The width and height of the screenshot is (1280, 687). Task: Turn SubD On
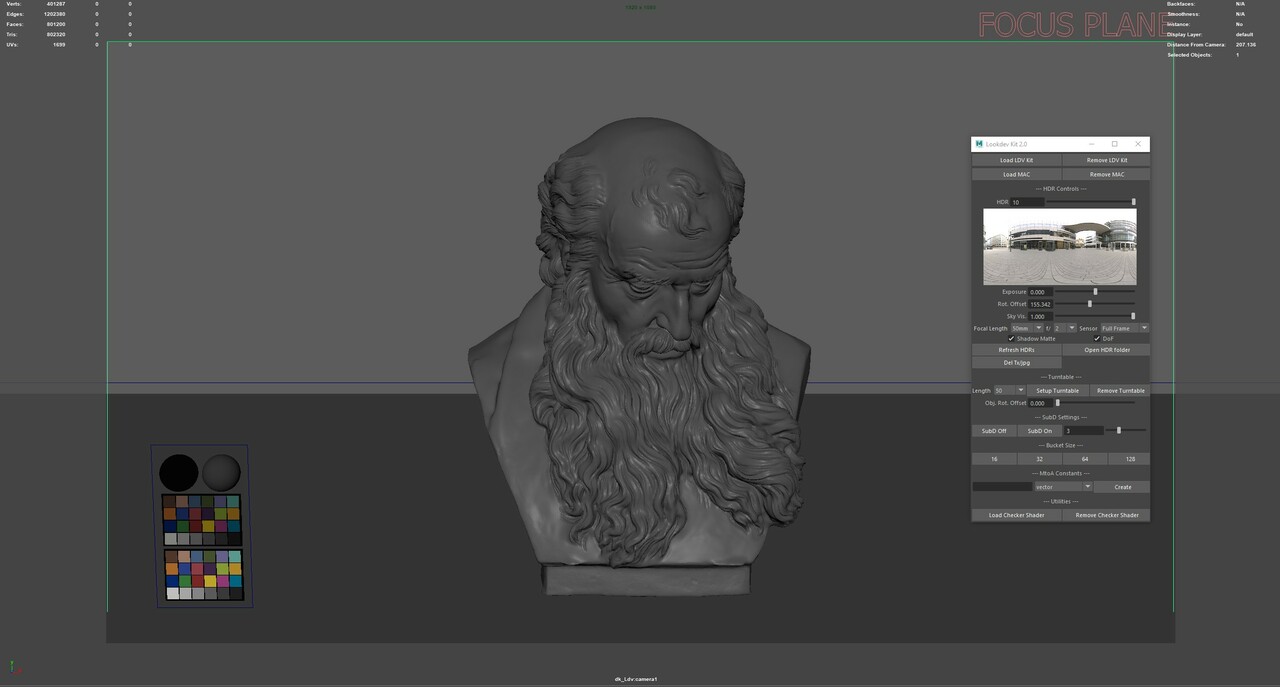(x=1040, y=431)
